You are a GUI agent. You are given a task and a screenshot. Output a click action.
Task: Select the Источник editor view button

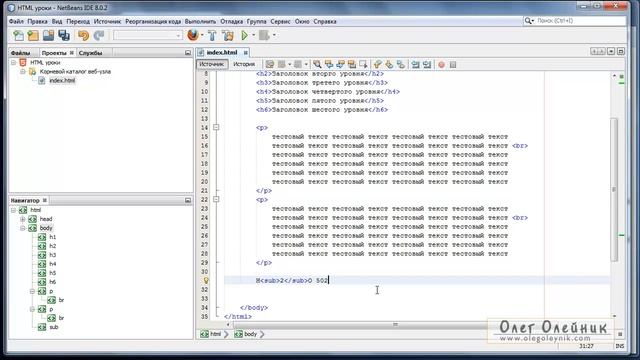click(x=212, y=64)
